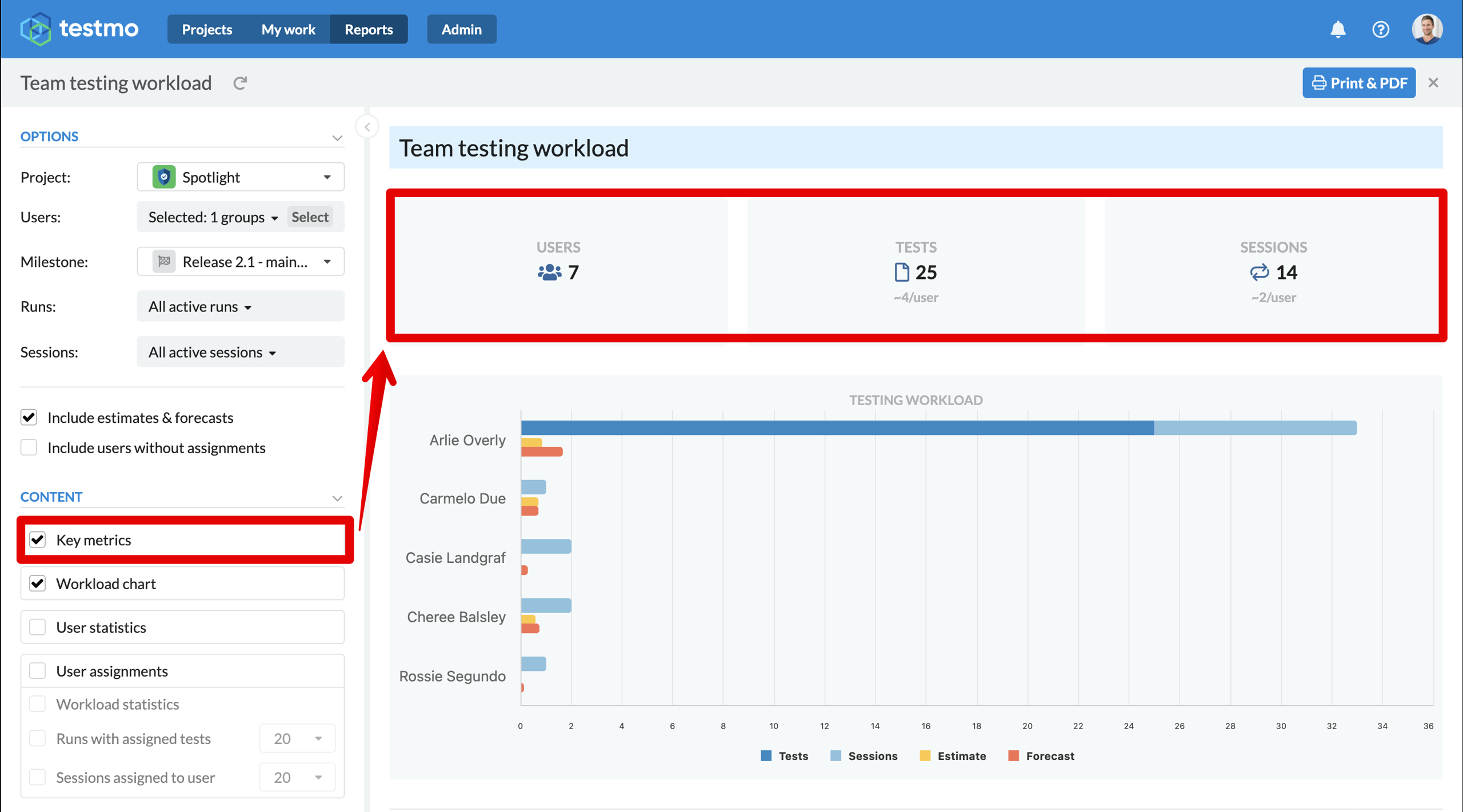Toggle Include estimates & forecasts checkbox

[x=29, y=418]
